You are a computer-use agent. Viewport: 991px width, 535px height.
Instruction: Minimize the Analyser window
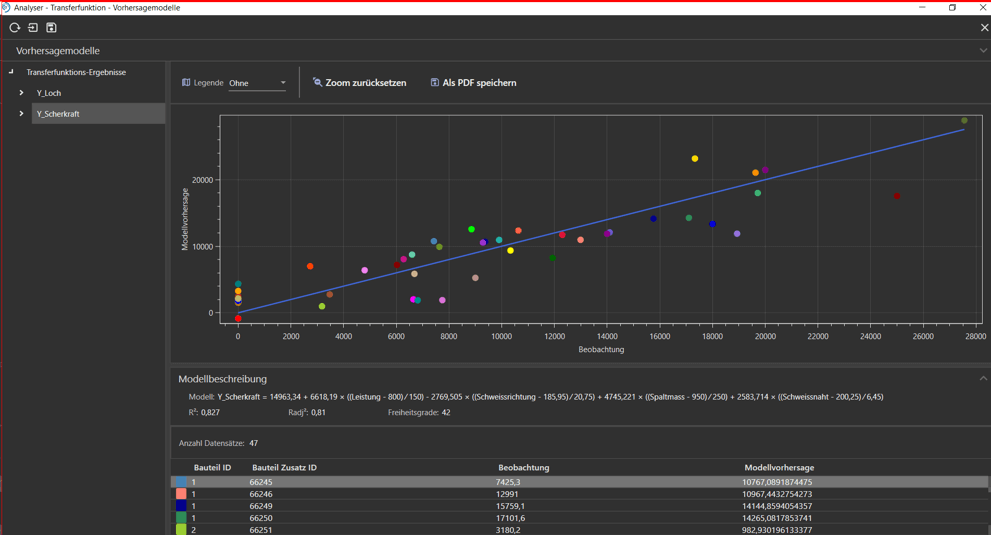(x=923, y=8)
